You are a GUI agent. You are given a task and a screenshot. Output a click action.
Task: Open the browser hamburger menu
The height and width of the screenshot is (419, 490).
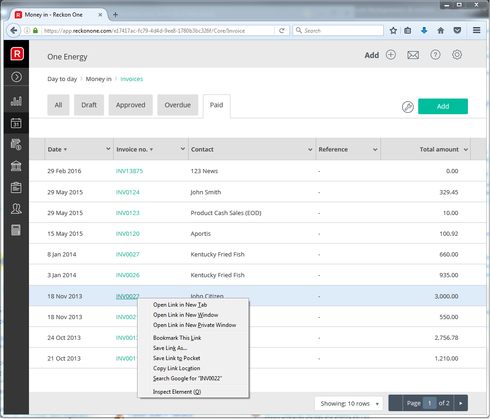tap(477, 30)
